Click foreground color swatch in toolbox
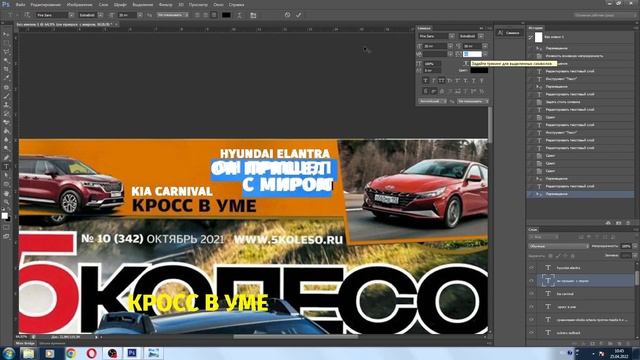Image resolution: width=640 pixels, height=360 pixels. click(4, 216)
